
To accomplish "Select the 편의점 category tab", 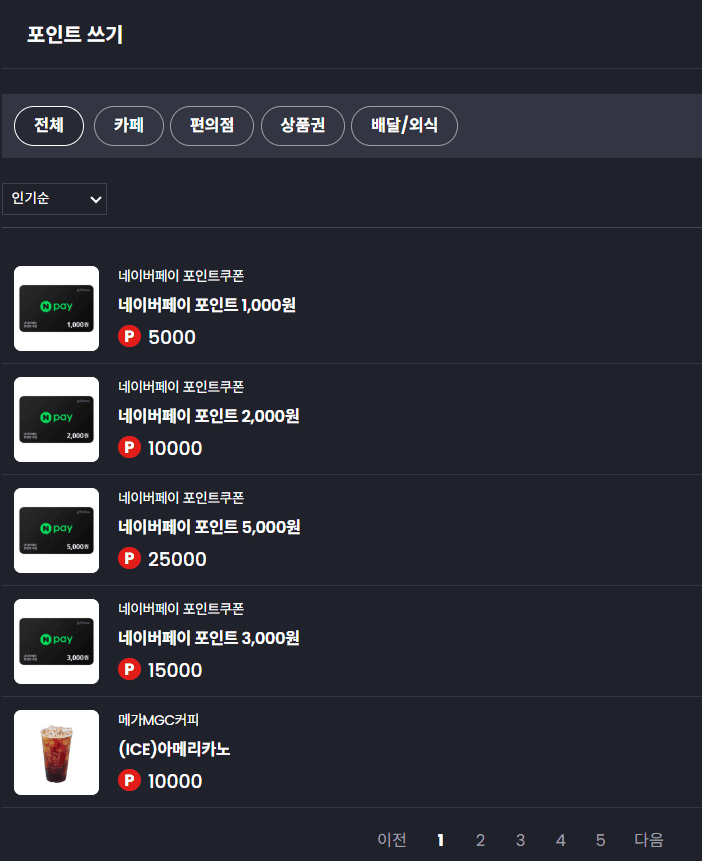I will click(211, 126).
